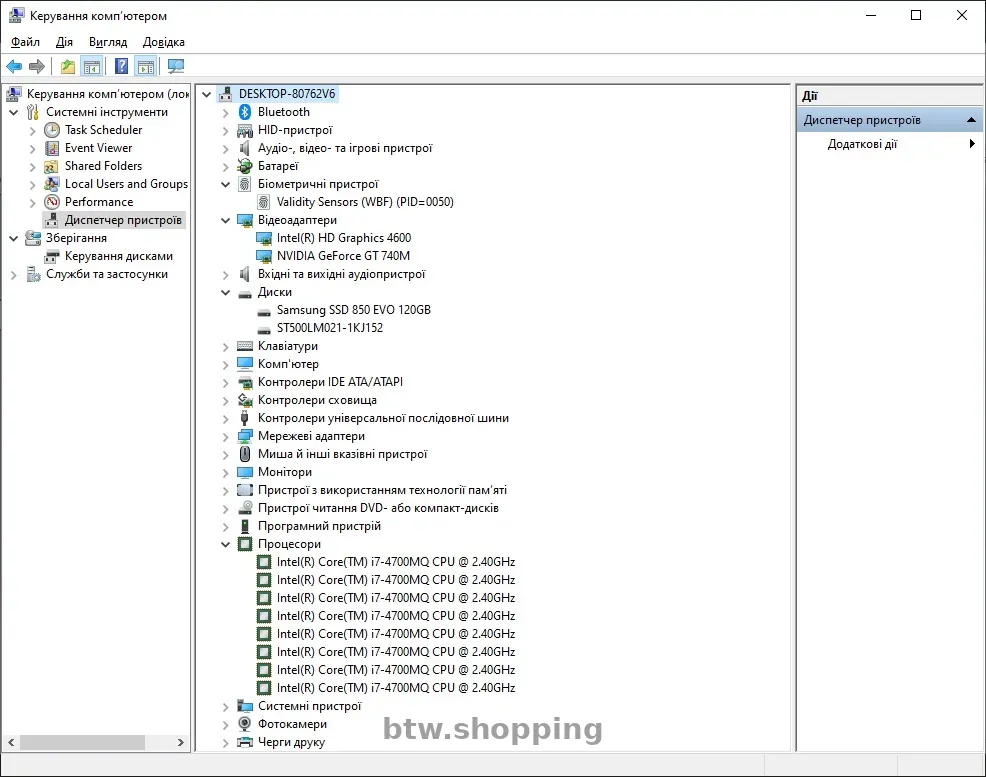Click the Bluetooth device category icon
986x777 pixels.
coord(245,112)
